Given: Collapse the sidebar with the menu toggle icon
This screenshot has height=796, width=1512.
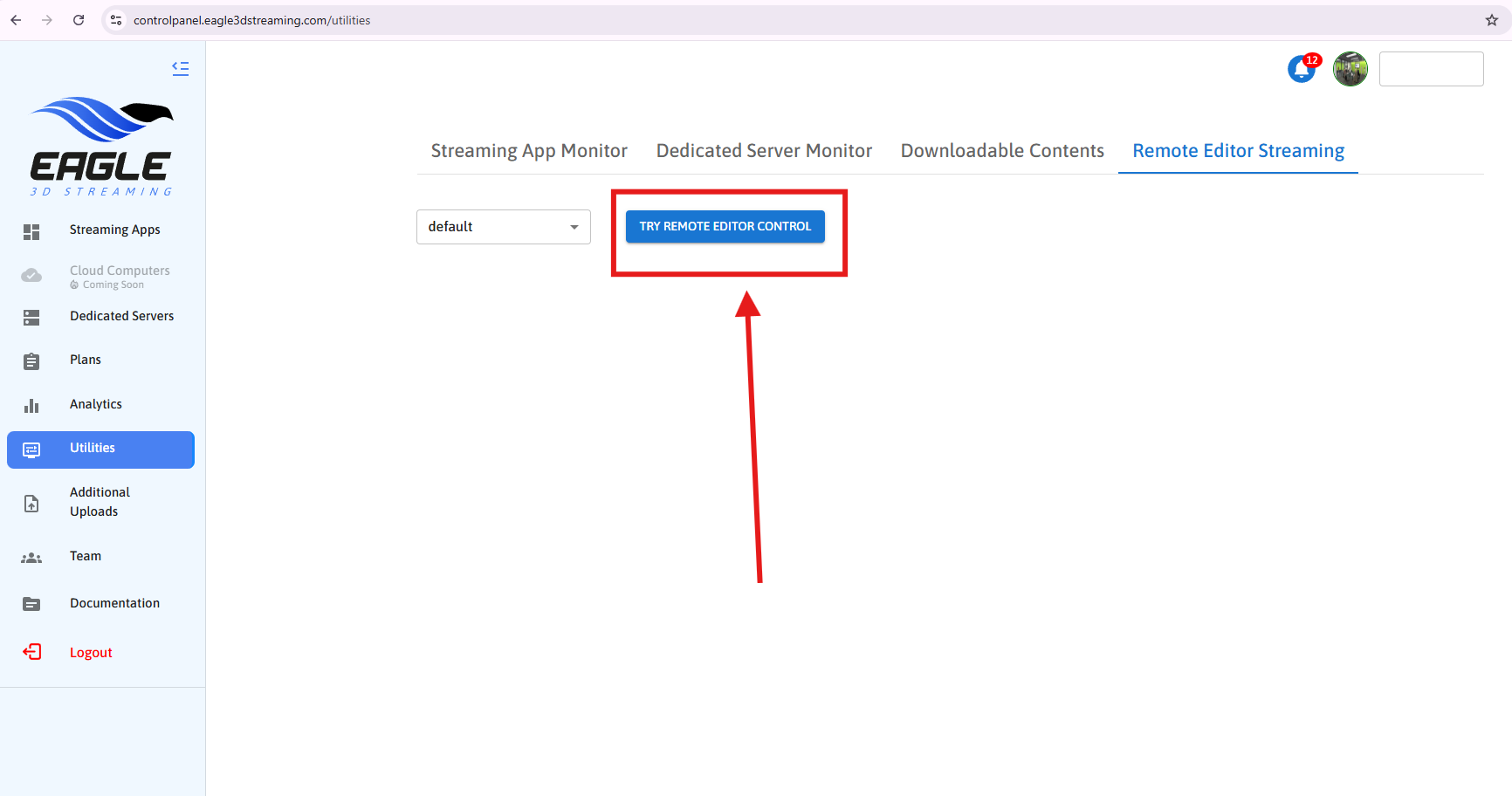Looking at the screenshot, I should [x=181, y=68].
